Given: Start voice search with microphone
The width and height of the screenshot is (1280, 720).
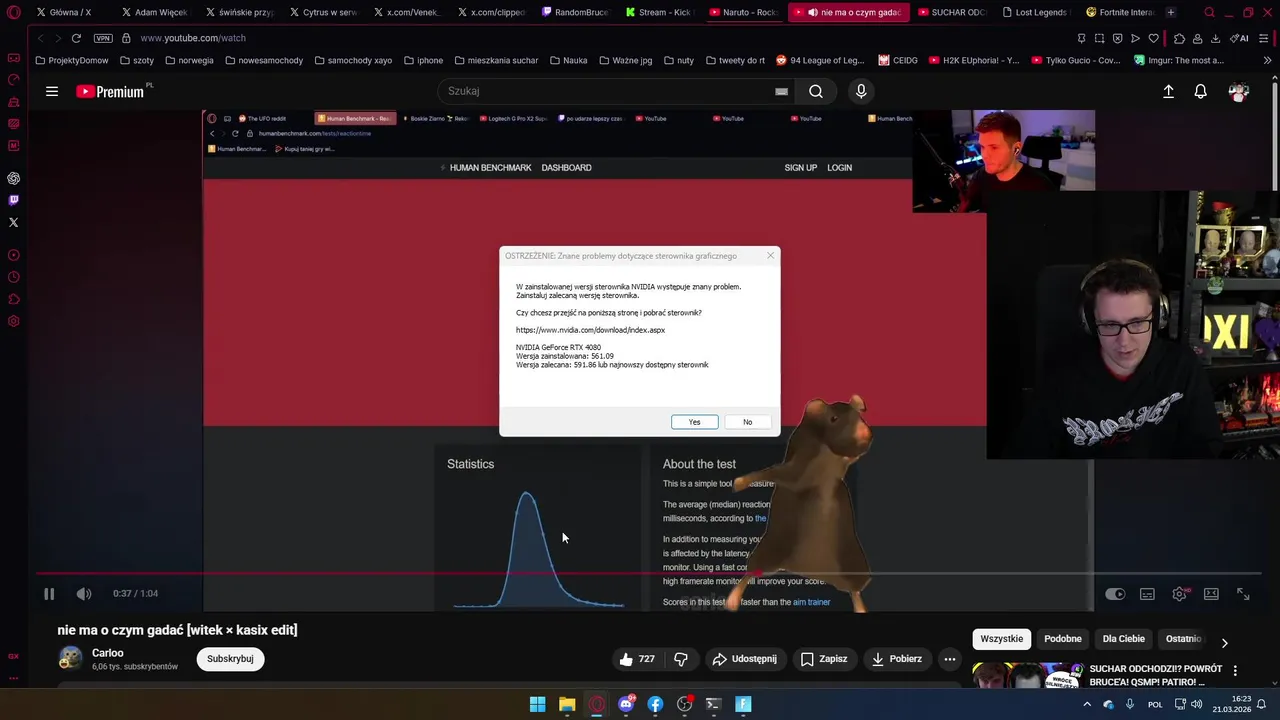Looking at the screenshot, I should click(861, 91).
